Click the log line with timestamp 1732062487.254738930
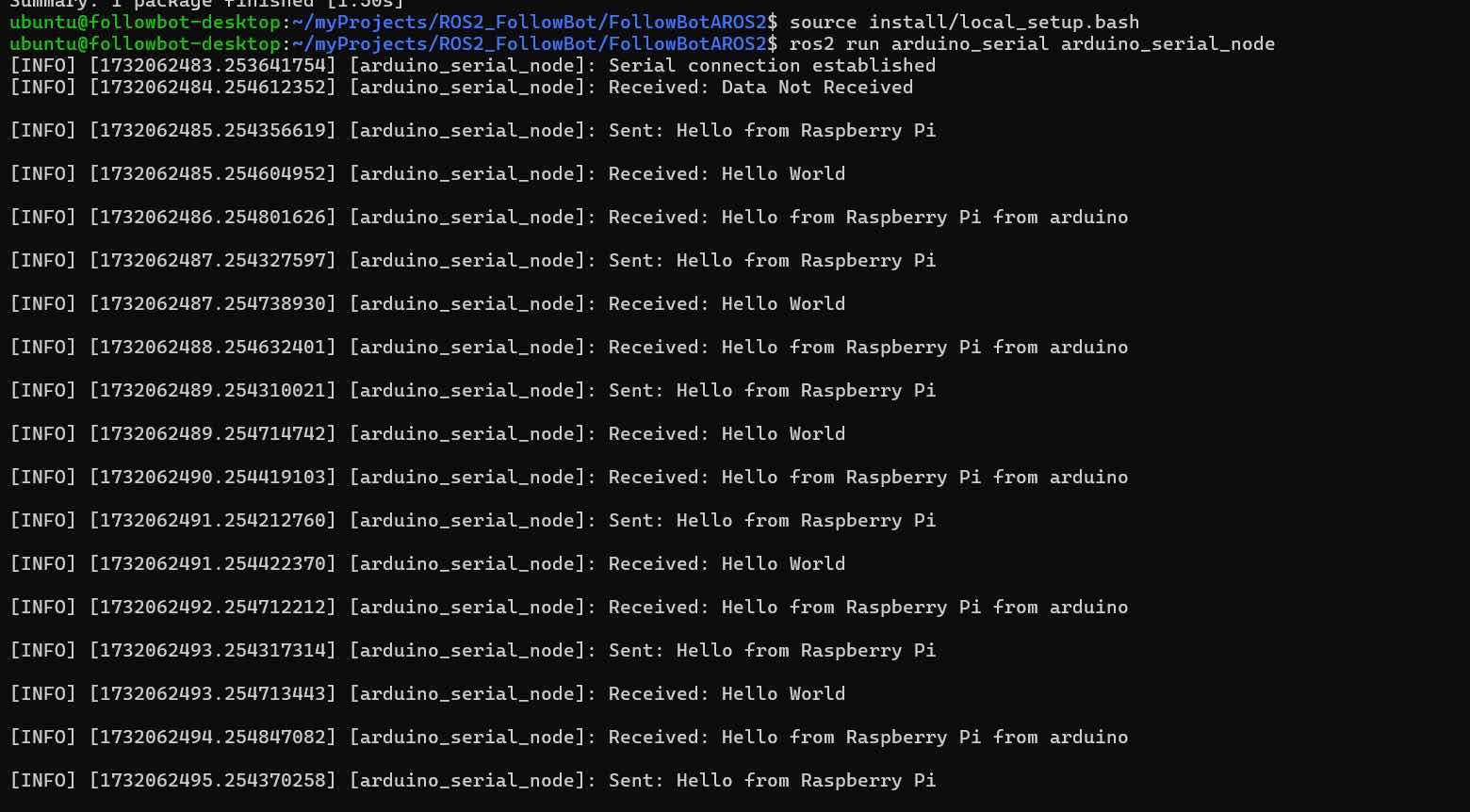 (x=427, y=303)
